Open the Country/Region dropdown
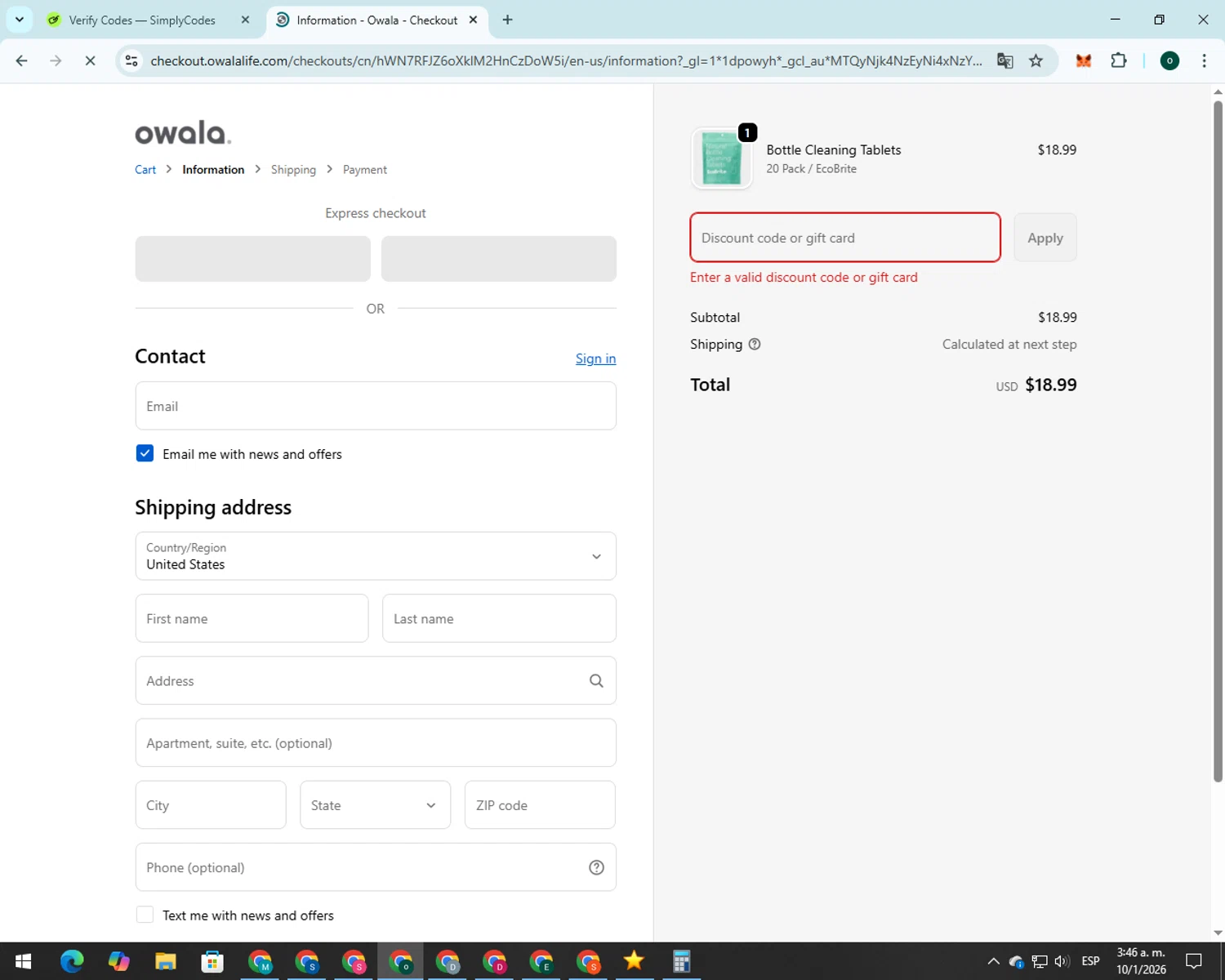Viewport: 1225px width, 980px height. pos(376,556)
